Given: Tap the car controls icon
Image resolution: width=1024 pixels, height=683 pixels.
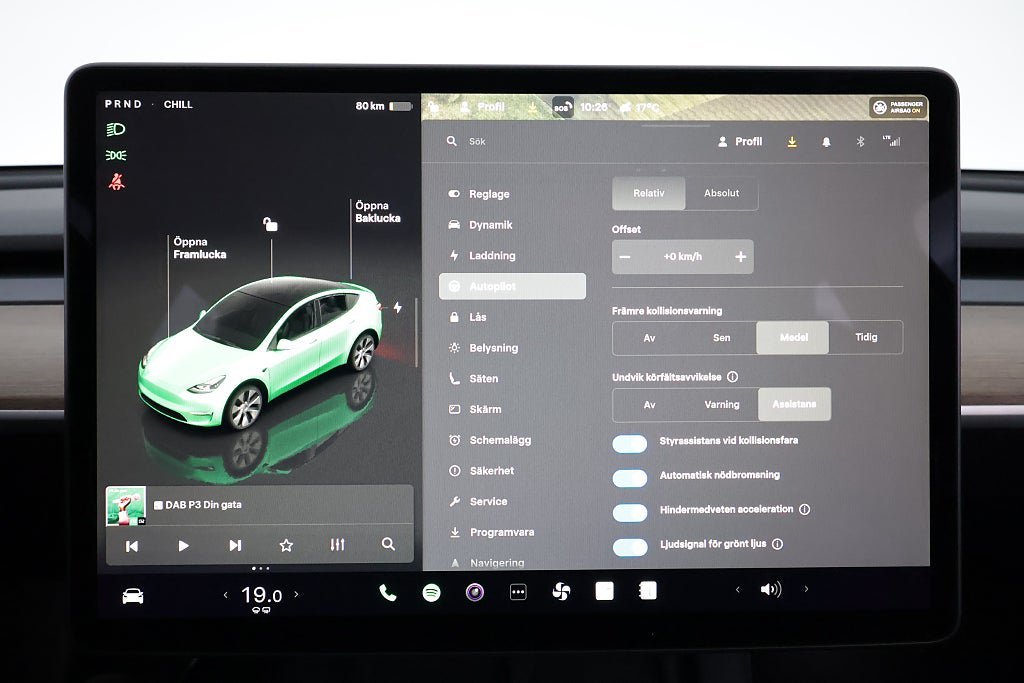Looking at the screenshot, I should point(133,596).
